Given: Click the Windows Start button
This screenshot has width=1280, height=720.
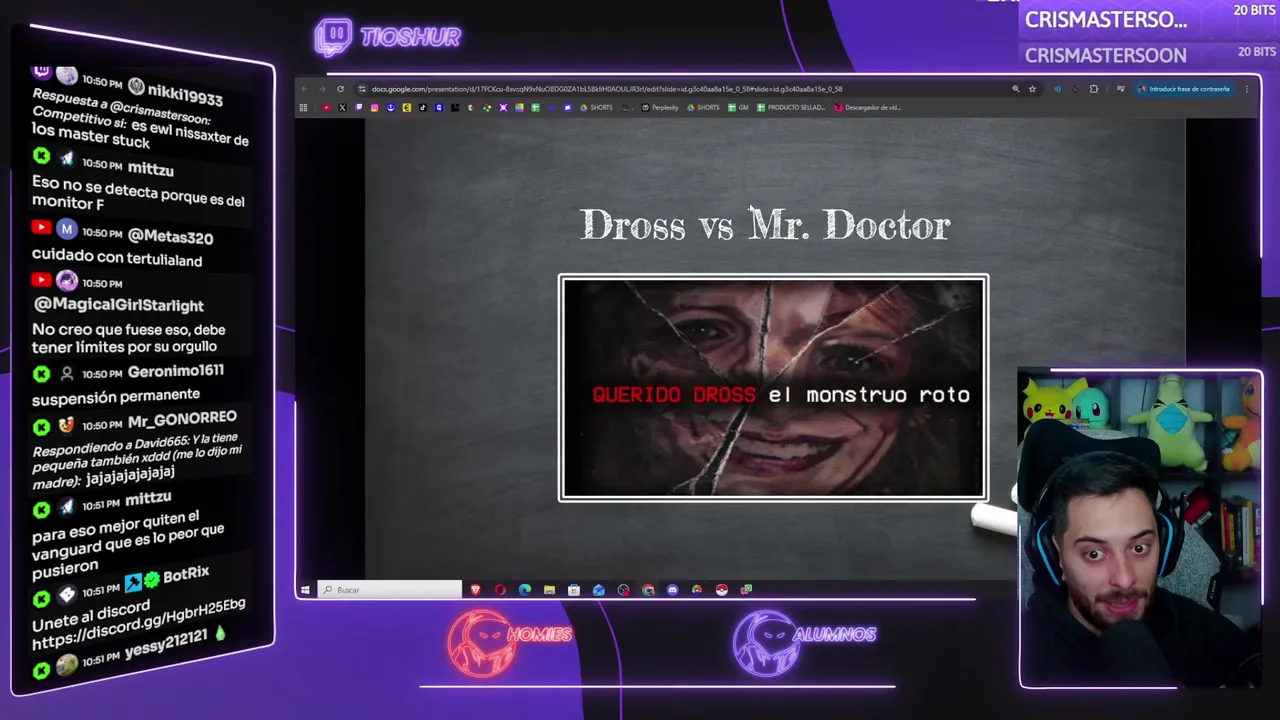Looking at the screenshot, I should (305, 590).
